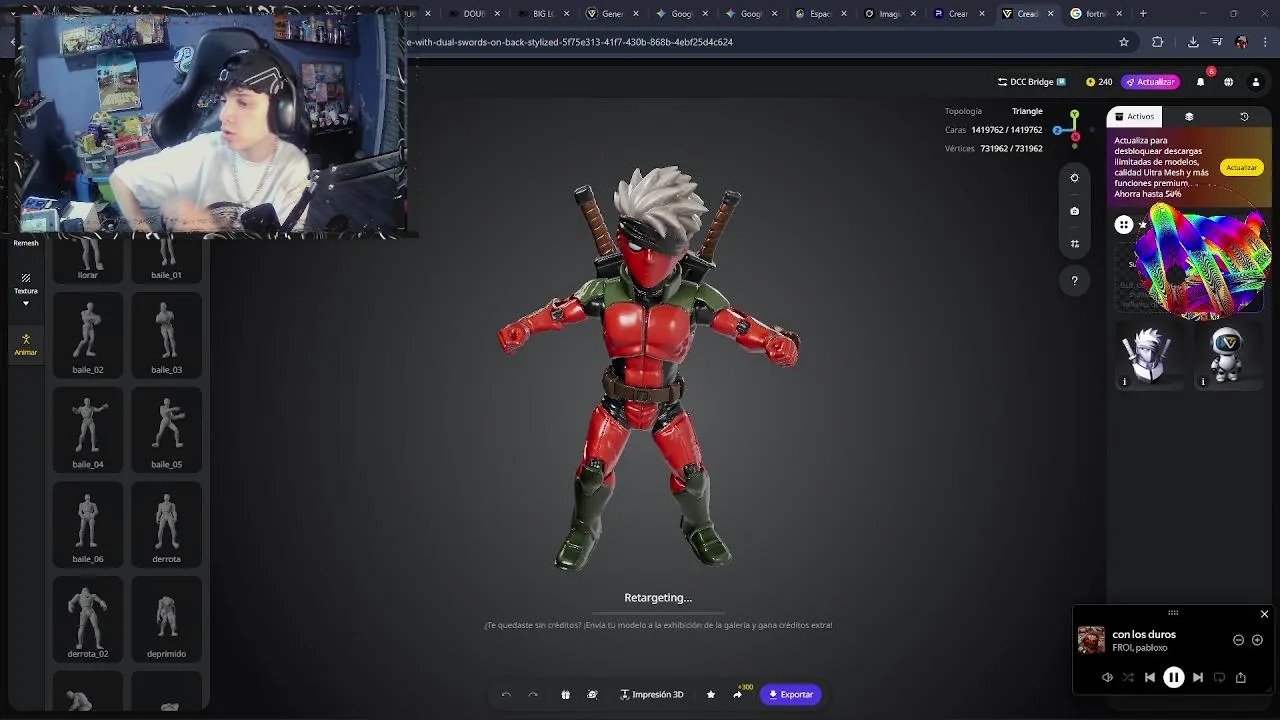Click the Impresión 3D button
The width and height of the screenshot is (1280, 720).
(652, 694)
